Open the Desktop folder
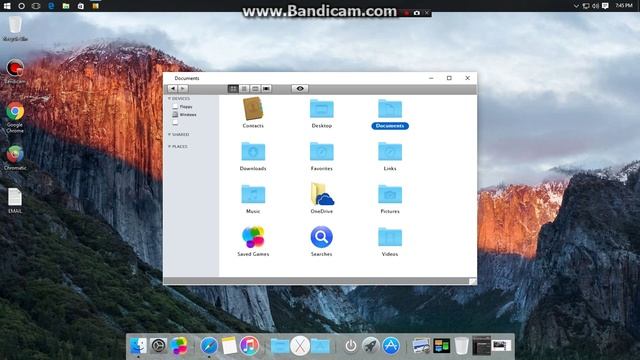This screenshot has width=640, height=360. tap(322, 109)
